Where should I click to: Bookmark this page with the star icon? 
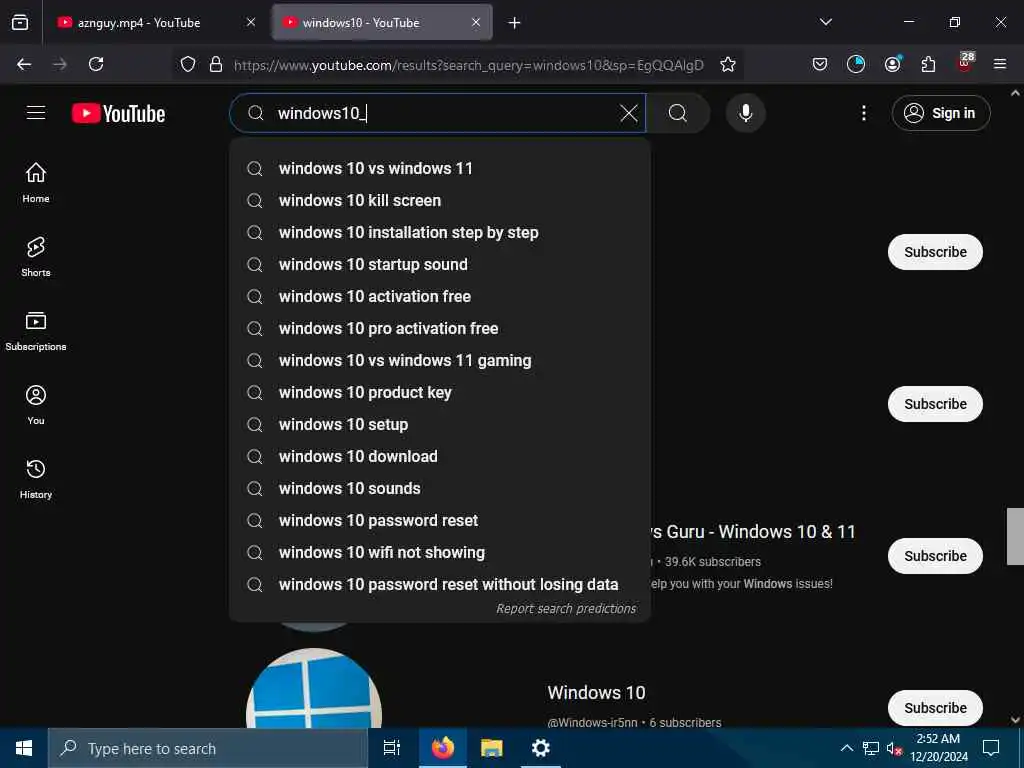coord(728,64)
